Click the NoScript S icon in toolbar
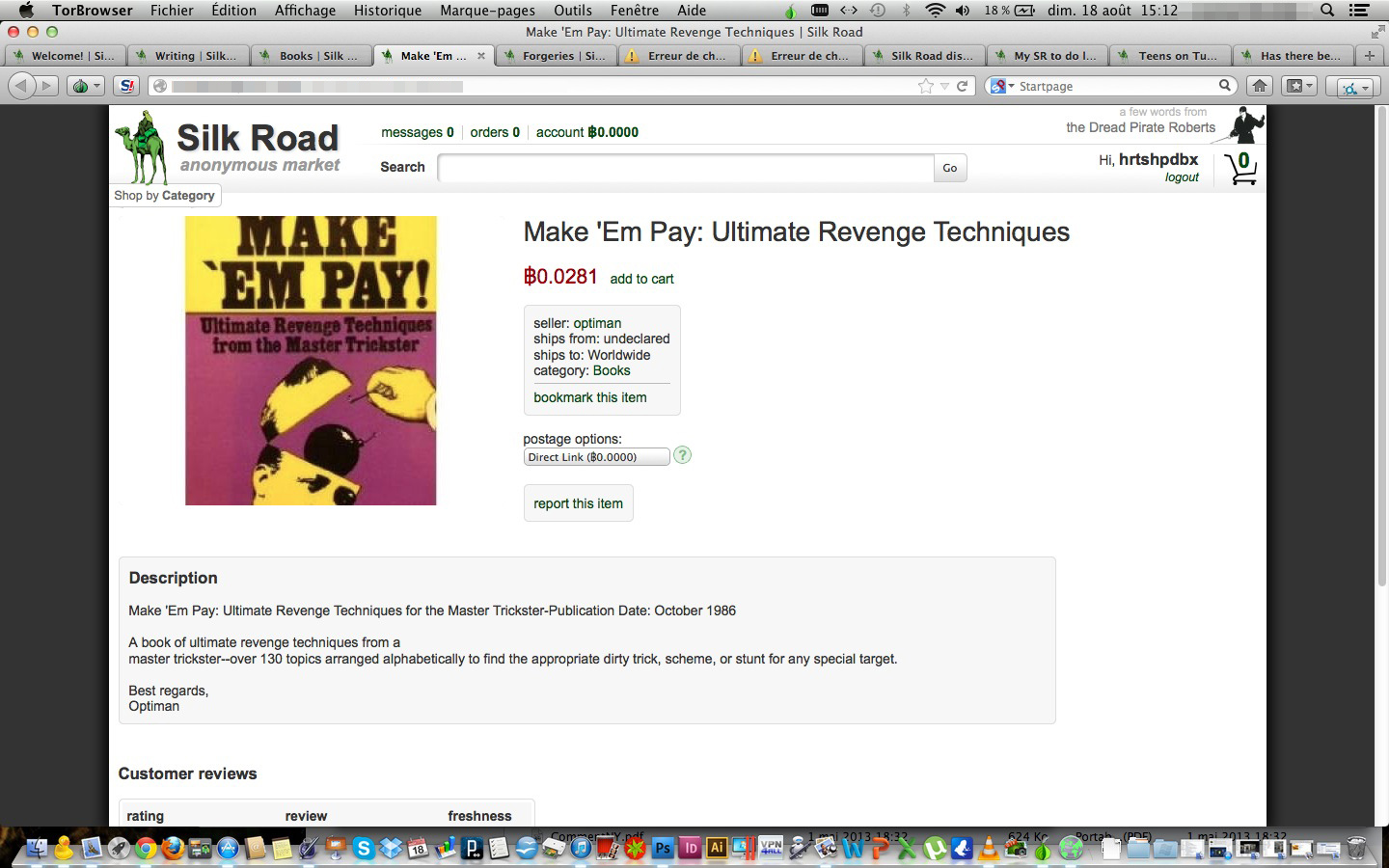Viewport: 1389px width, 868px height. pos(126,86)
